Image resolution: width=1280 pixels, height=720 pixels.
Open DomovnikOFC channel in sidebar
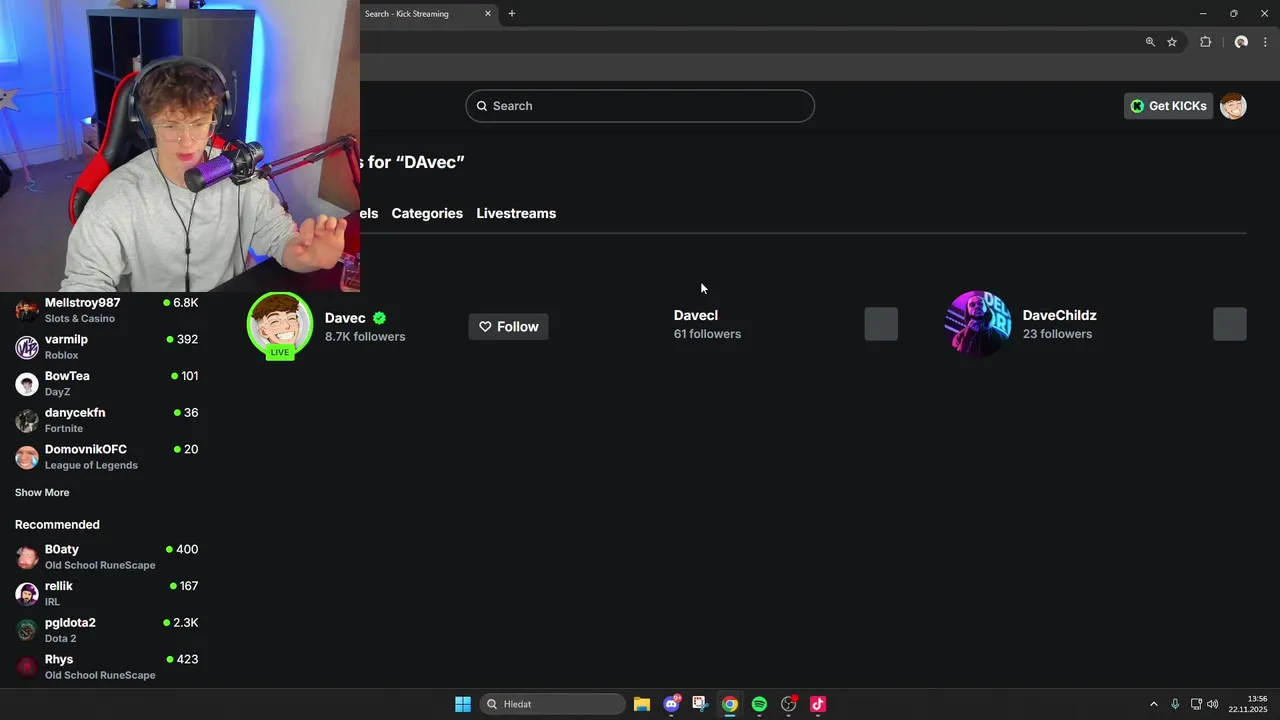[107, 457]
